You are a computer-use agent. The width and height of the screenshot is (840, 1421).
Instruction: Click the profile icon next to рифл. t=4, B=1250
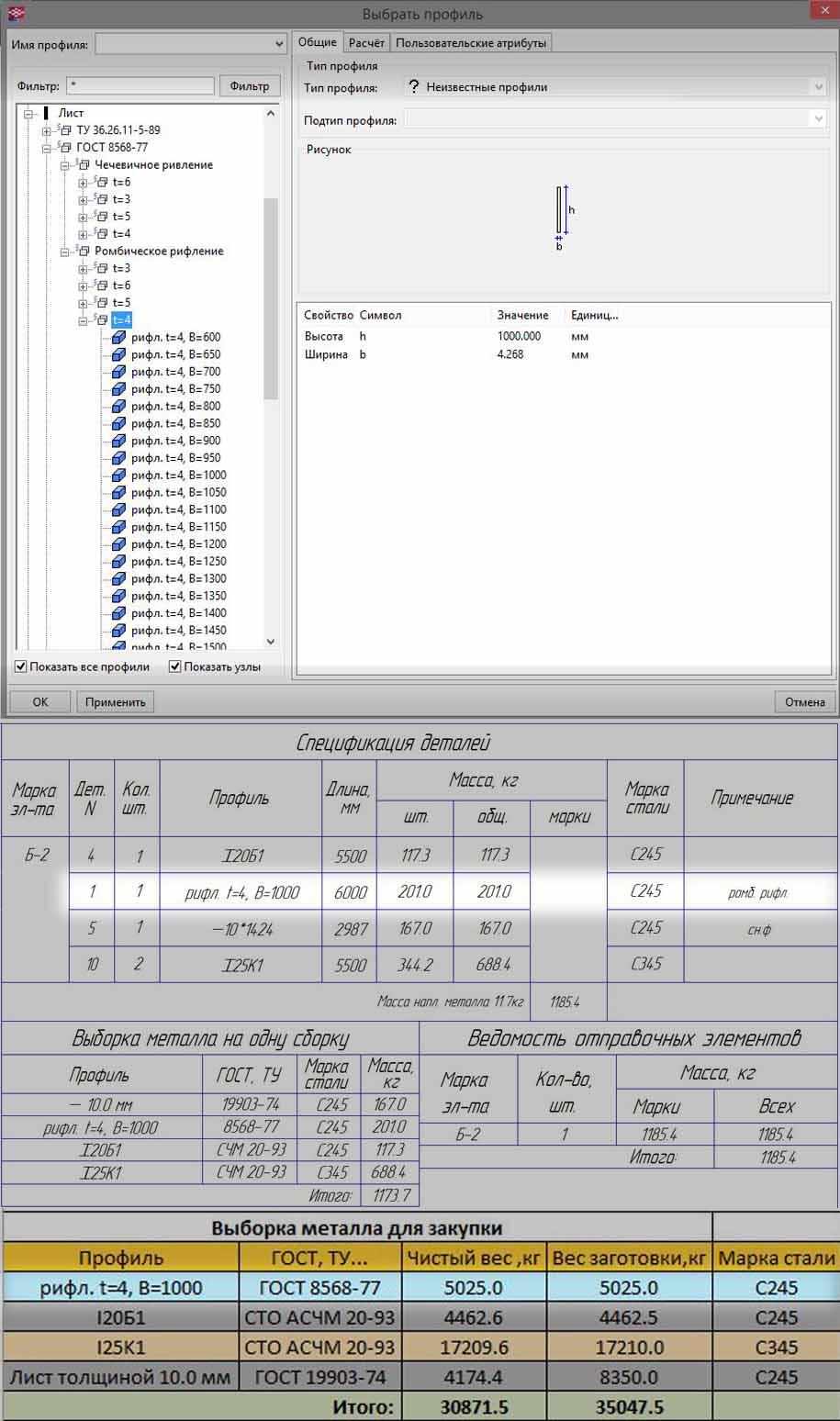tap(118, 562)
